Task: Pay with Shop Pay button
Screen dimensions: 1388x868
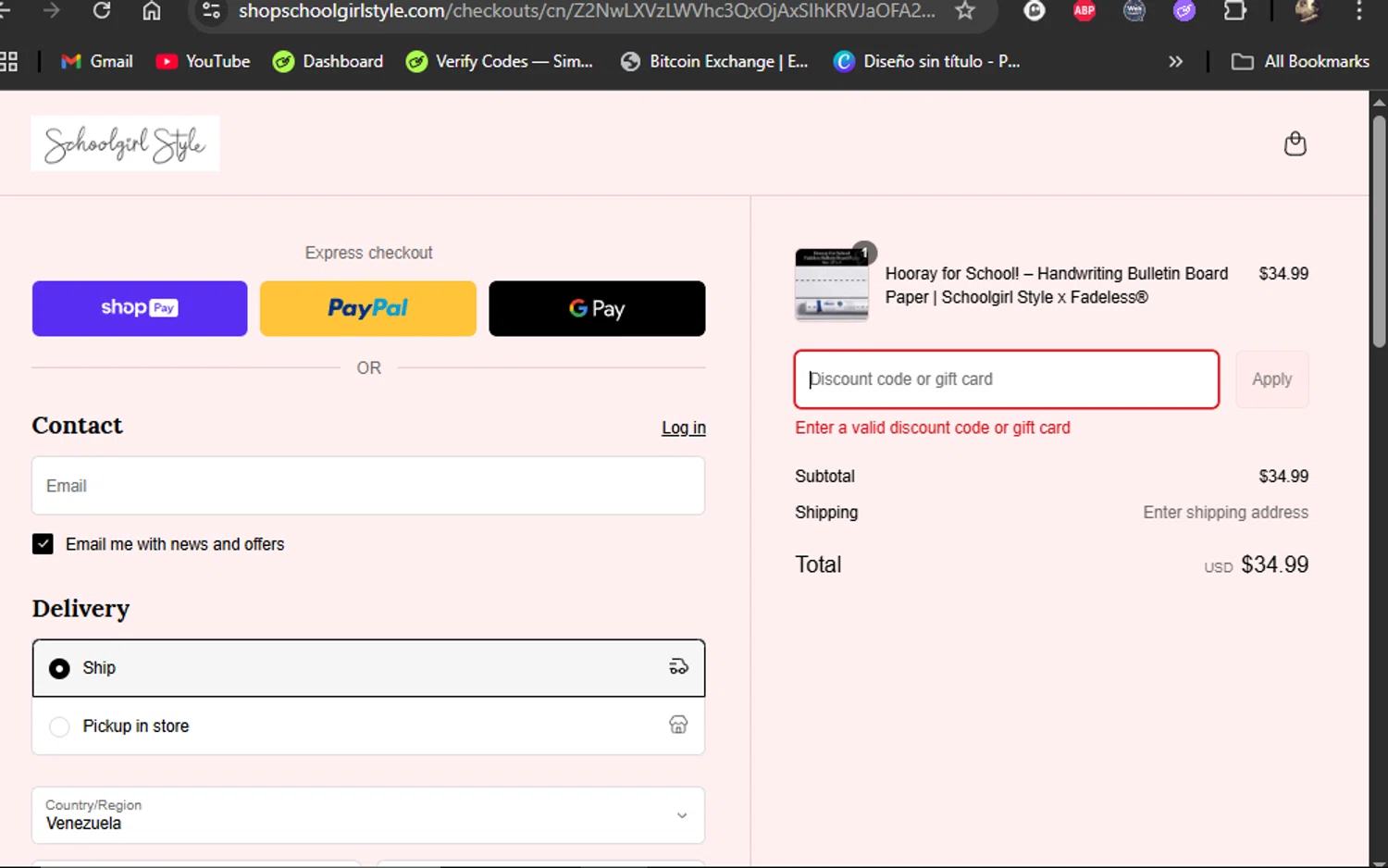Action: [140, 308]
